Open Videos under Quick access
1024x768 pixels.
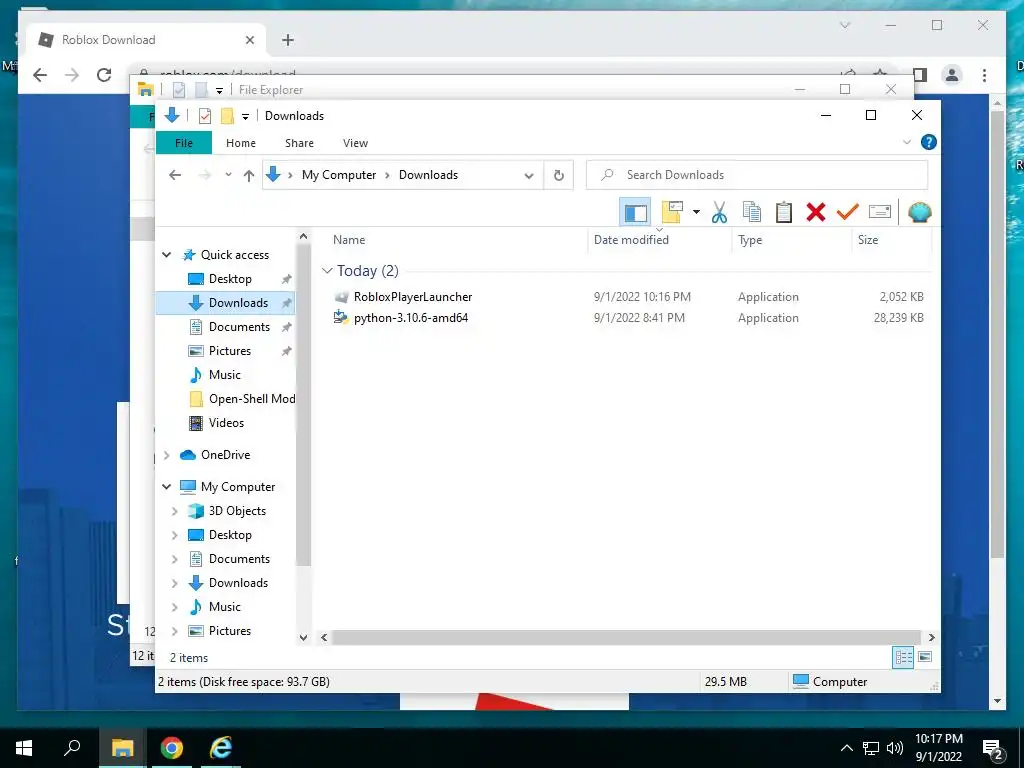226,423
